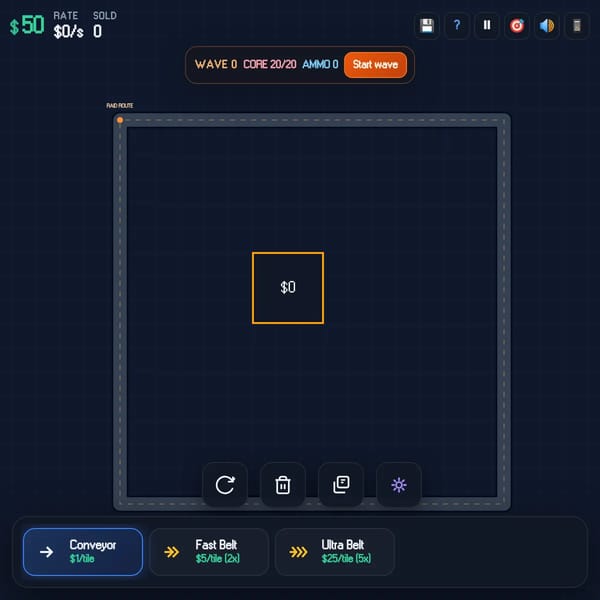This screenshot has width=600, height=600.
Task: Open the purple gear settings icon
Action: pos(399,485)
